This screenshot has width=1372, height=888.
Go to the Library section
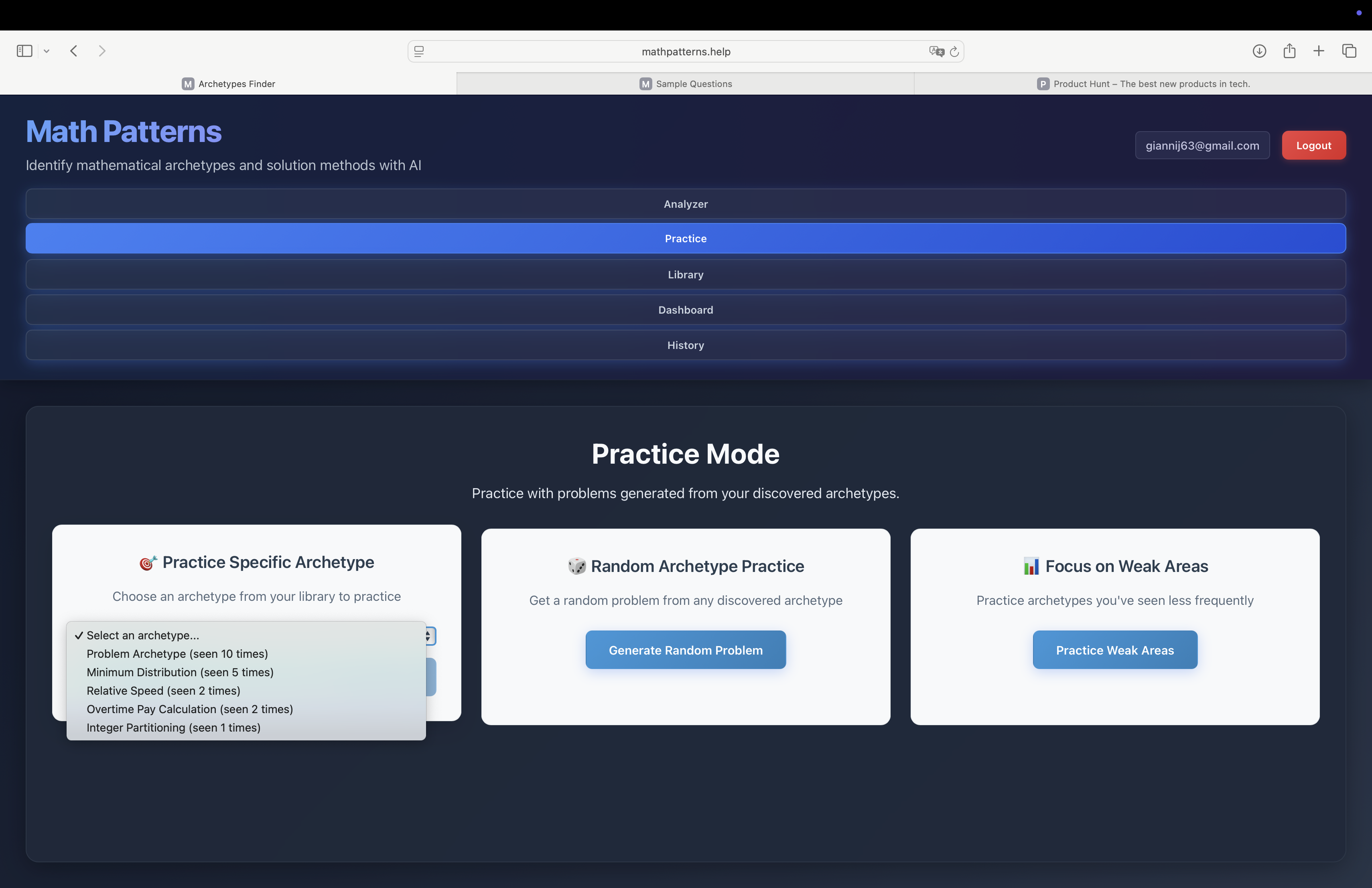point(686,275)
